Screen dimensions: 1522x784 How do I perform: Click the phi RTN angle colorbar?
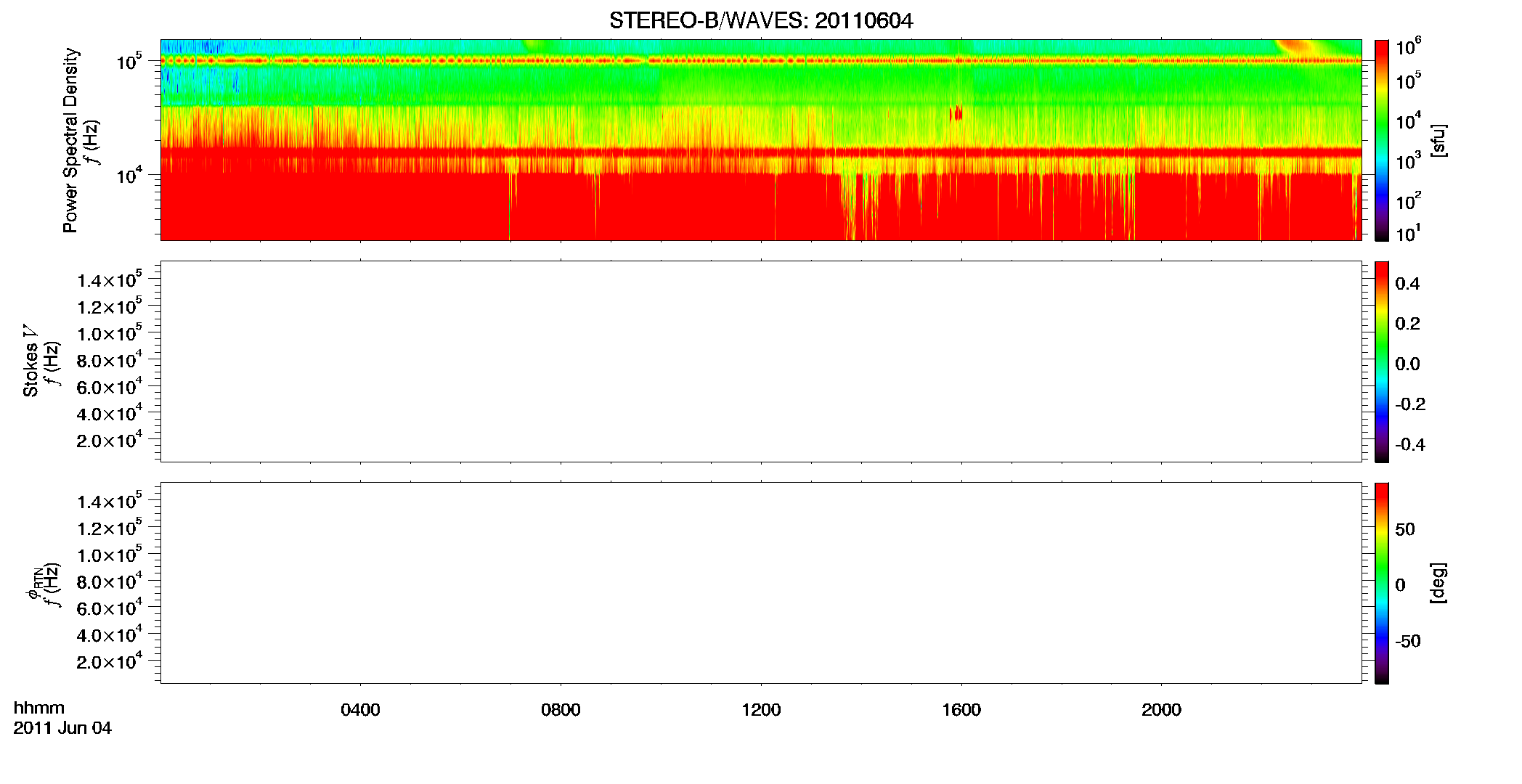click(1382, 583)
